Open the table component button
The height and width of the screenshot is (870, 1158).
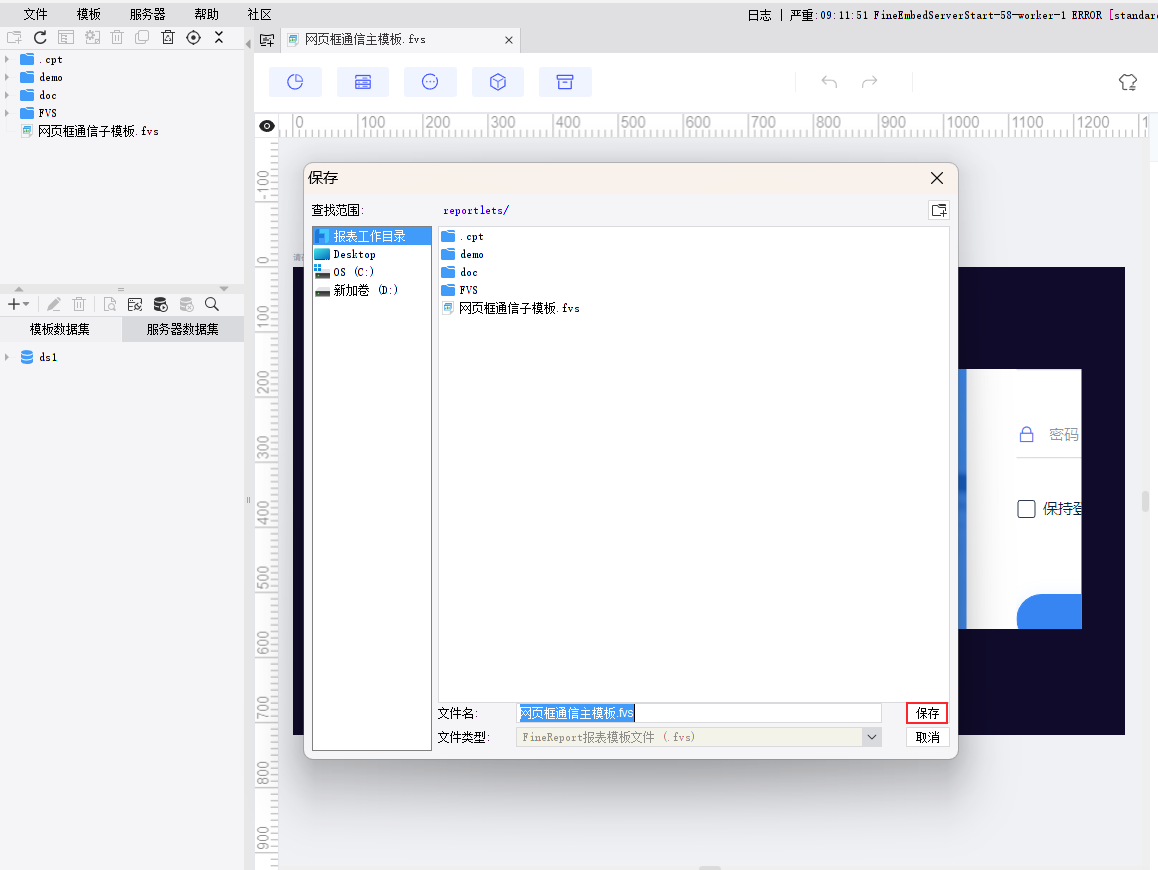coord(363,82)
